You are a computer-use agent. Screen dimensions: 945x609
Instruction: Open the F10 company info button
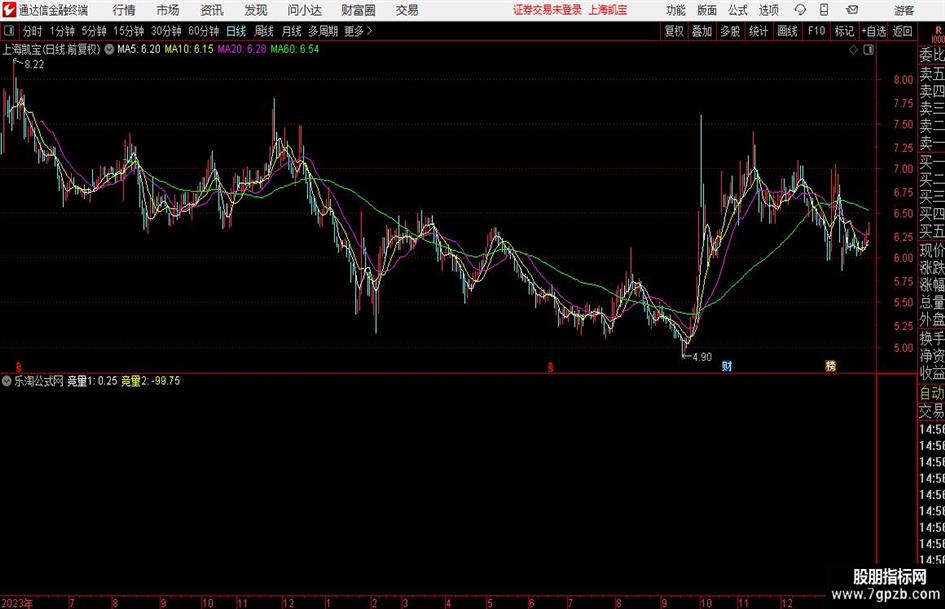(x=816, y=31)
